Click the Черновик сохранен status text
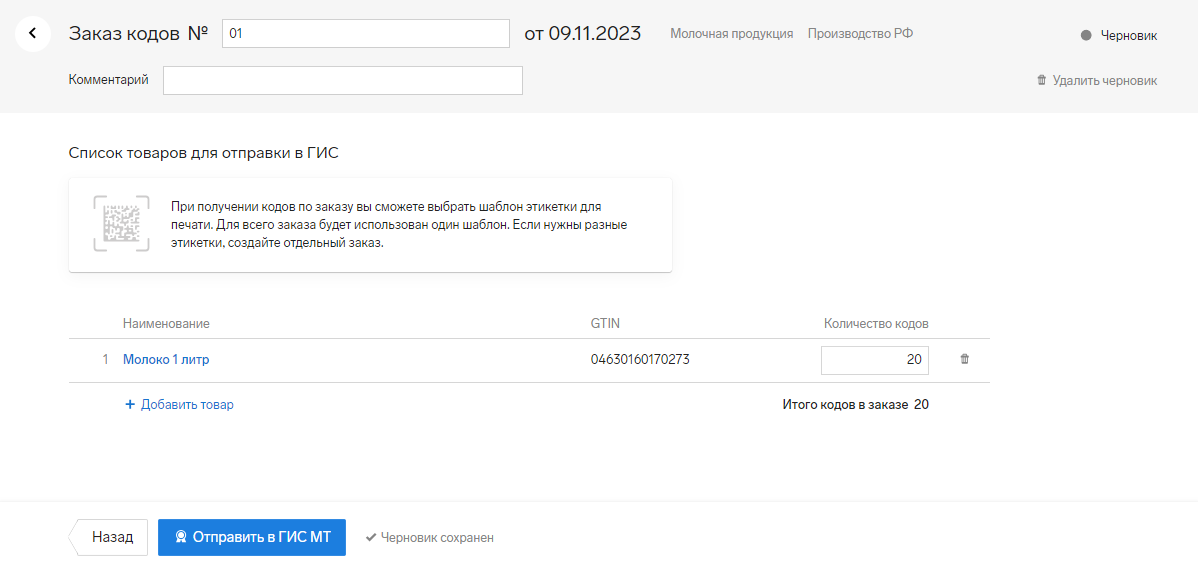This screenshot has height=572, width=1198. click(429, 538)
